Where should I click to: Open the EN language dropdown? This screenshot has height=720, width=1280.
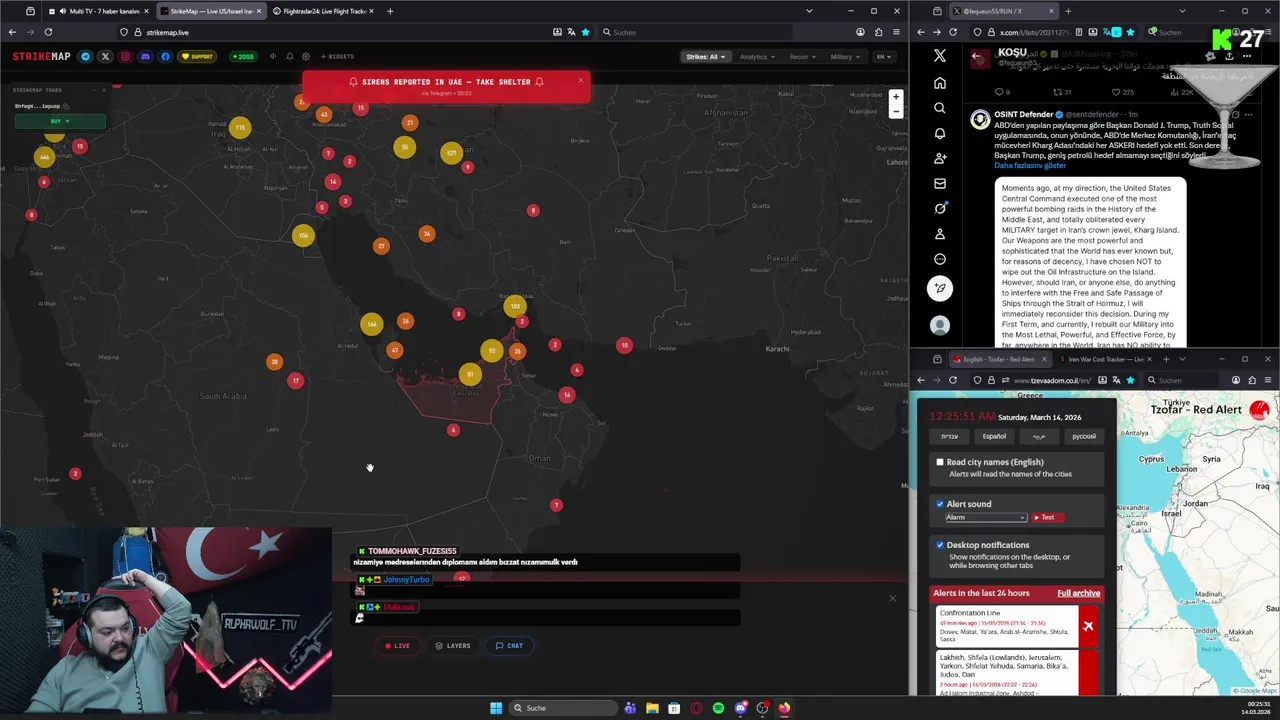coord(884,56)
